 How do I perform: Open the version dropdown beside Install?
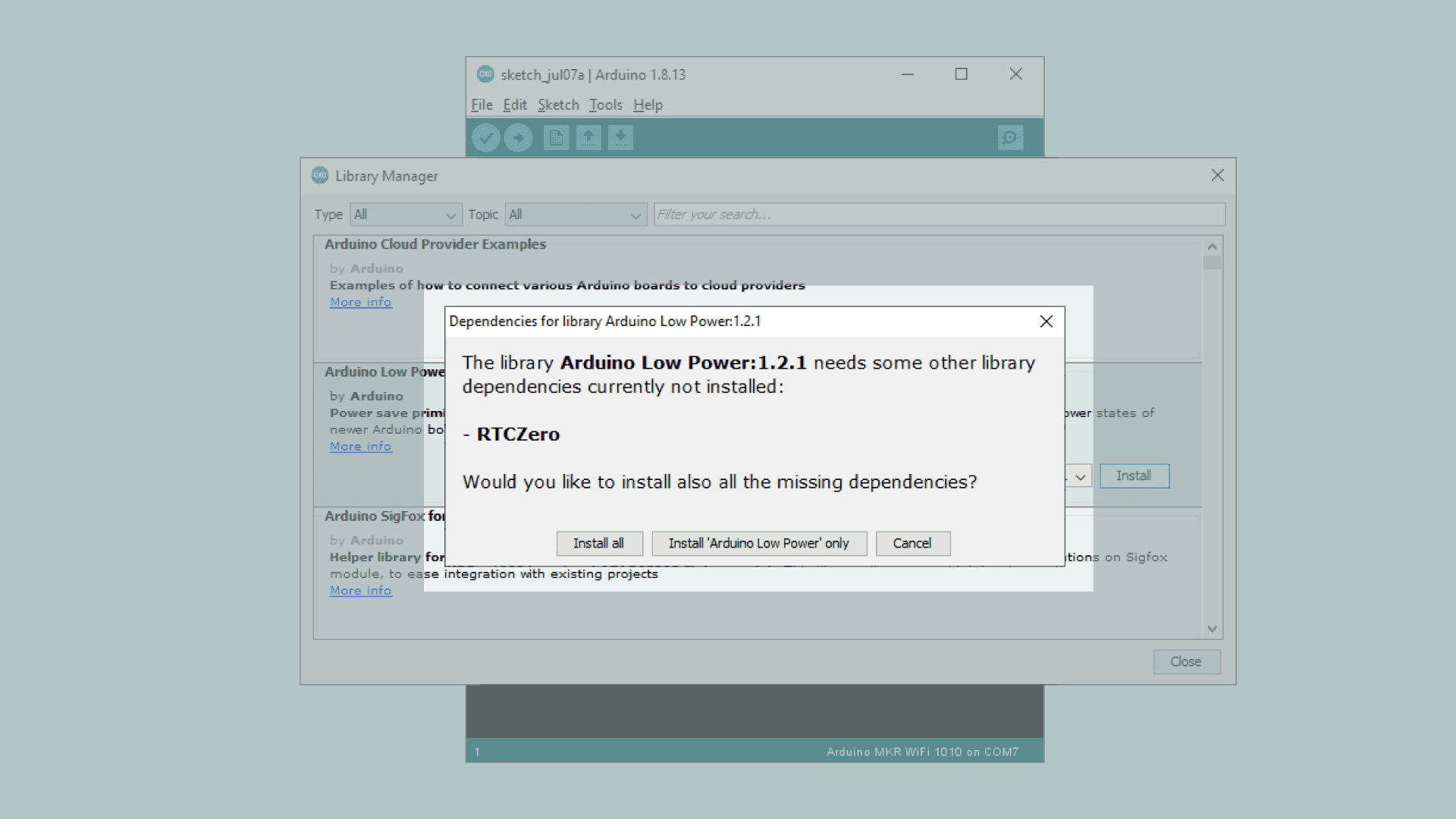click(x=1080, y=476)
